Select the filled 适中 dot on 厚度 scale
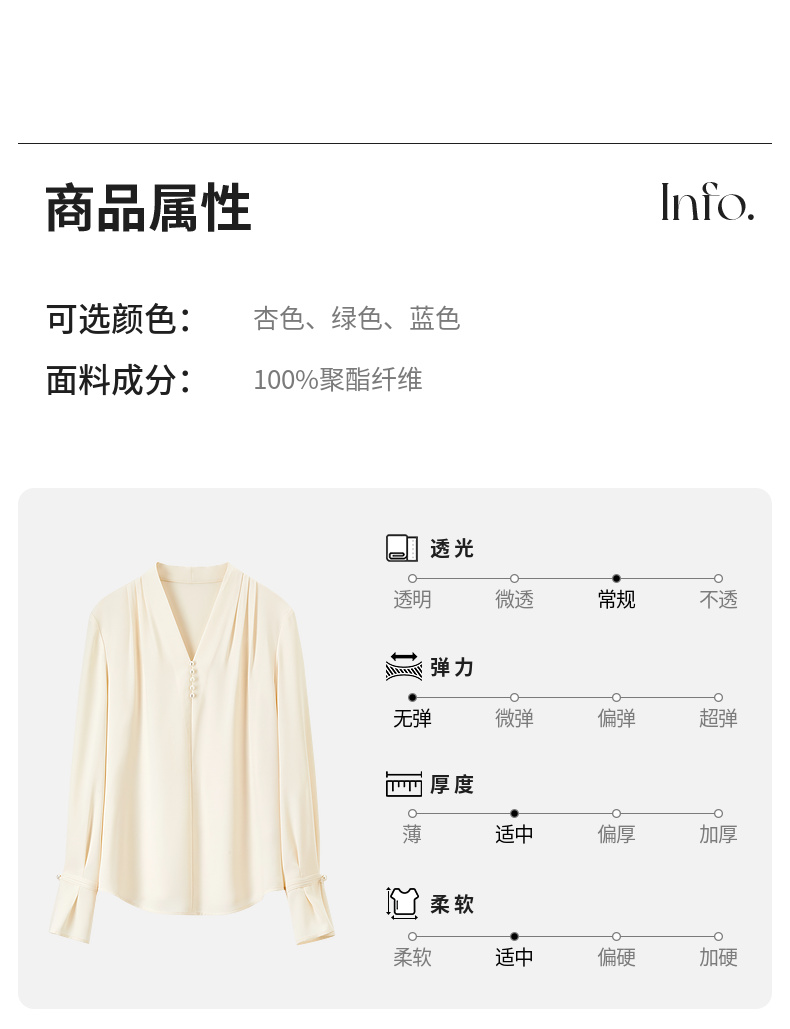This screenshot has width=790, height=1029. [514, 814]
